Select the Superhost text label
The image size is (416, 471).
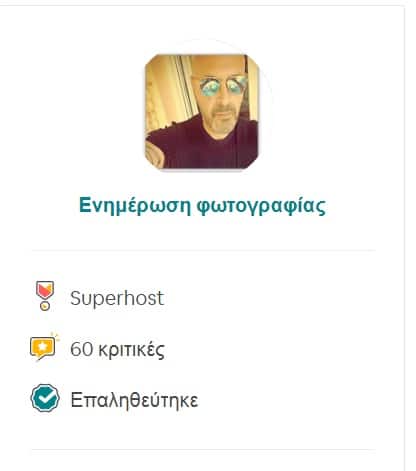click(117, 298)
